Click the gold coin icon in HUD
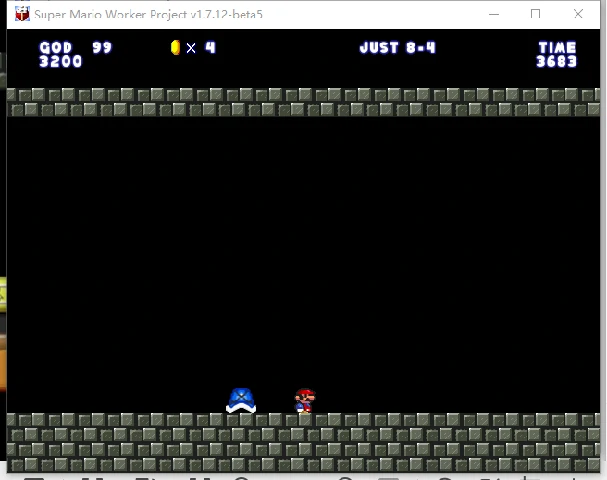This screenshot has height=480, width=607. (175, 48)
